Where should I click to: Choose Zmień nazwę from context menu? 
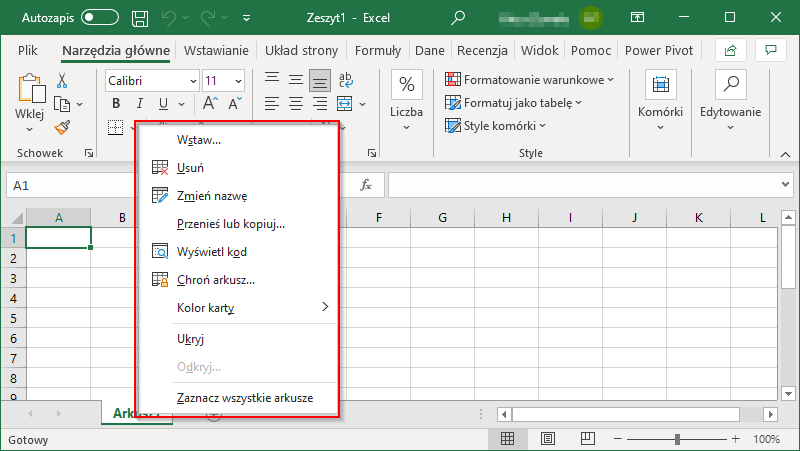pos(237,196)
